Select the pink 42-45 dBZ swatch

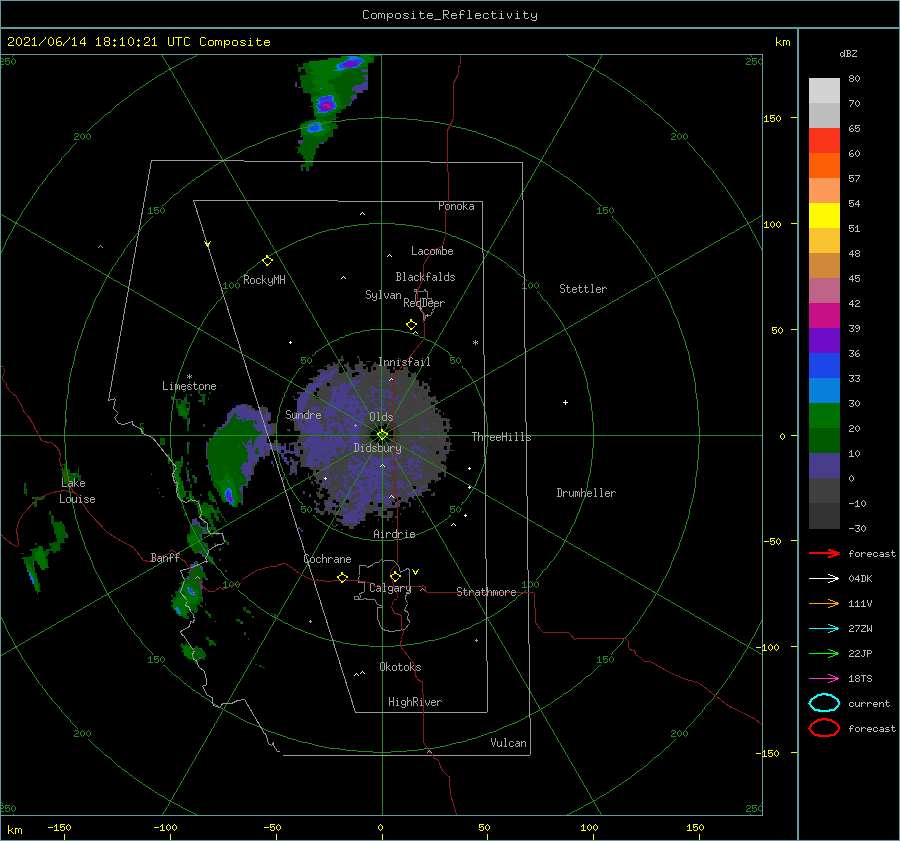[824, 291]
